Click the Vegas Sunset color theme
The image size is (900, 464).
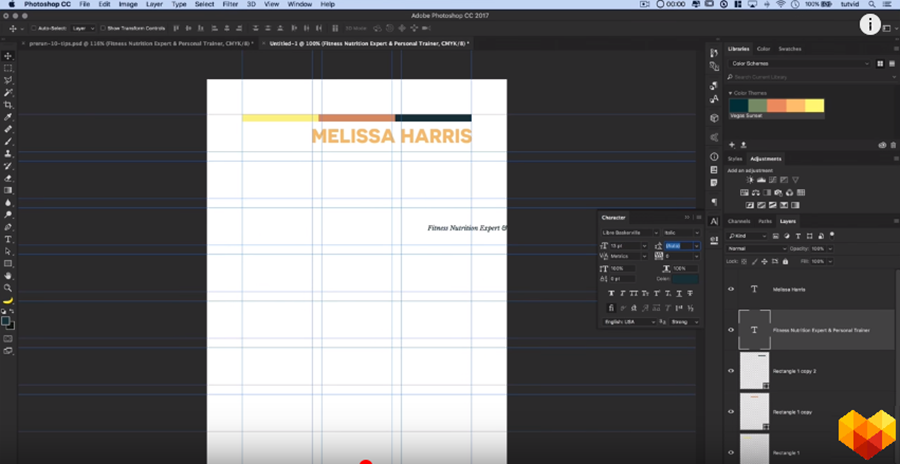pos(776,106)
